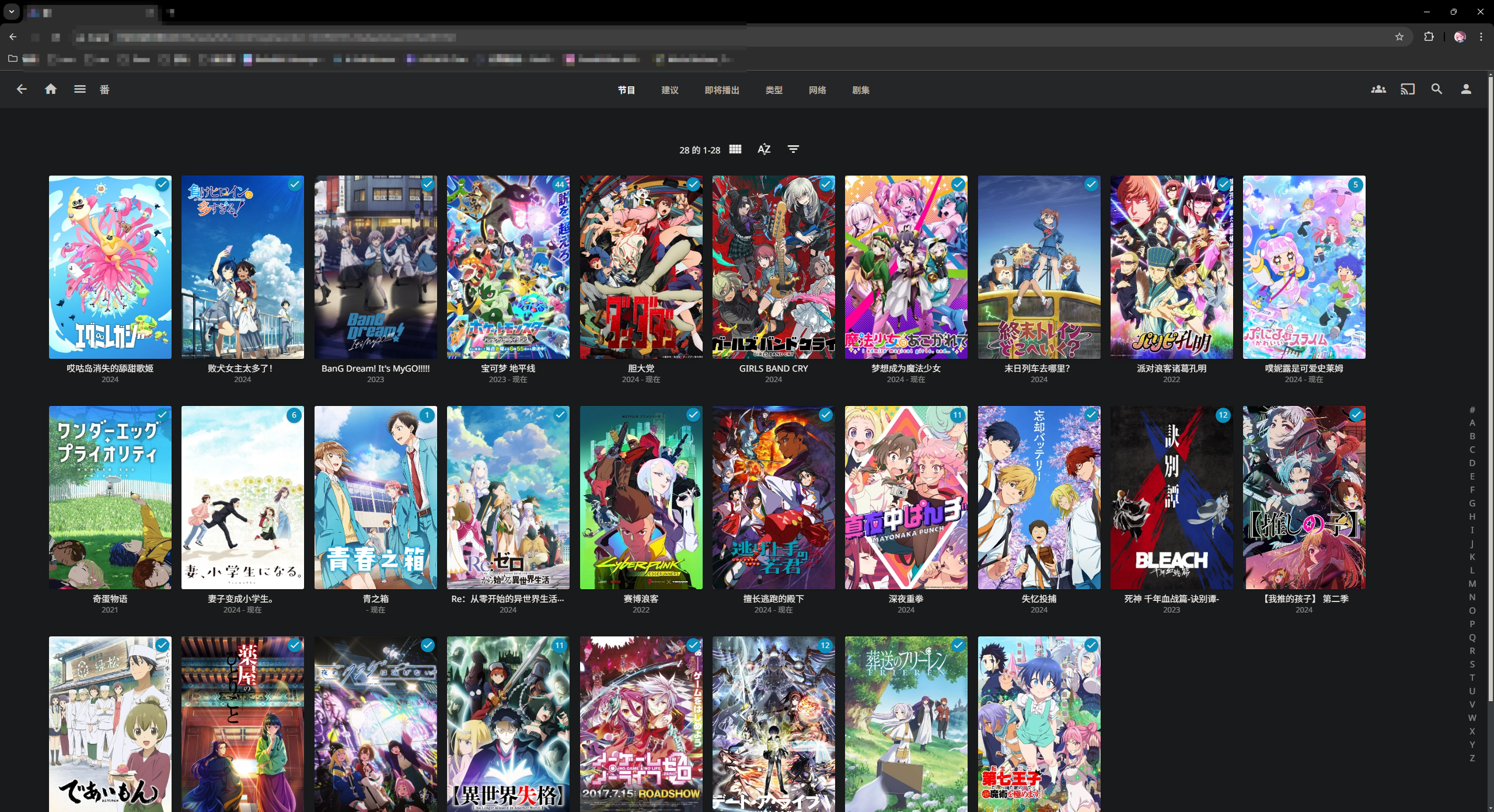
Task: Open the 派对浪客诸葛孔明 title link
Action: [1171, 368]
